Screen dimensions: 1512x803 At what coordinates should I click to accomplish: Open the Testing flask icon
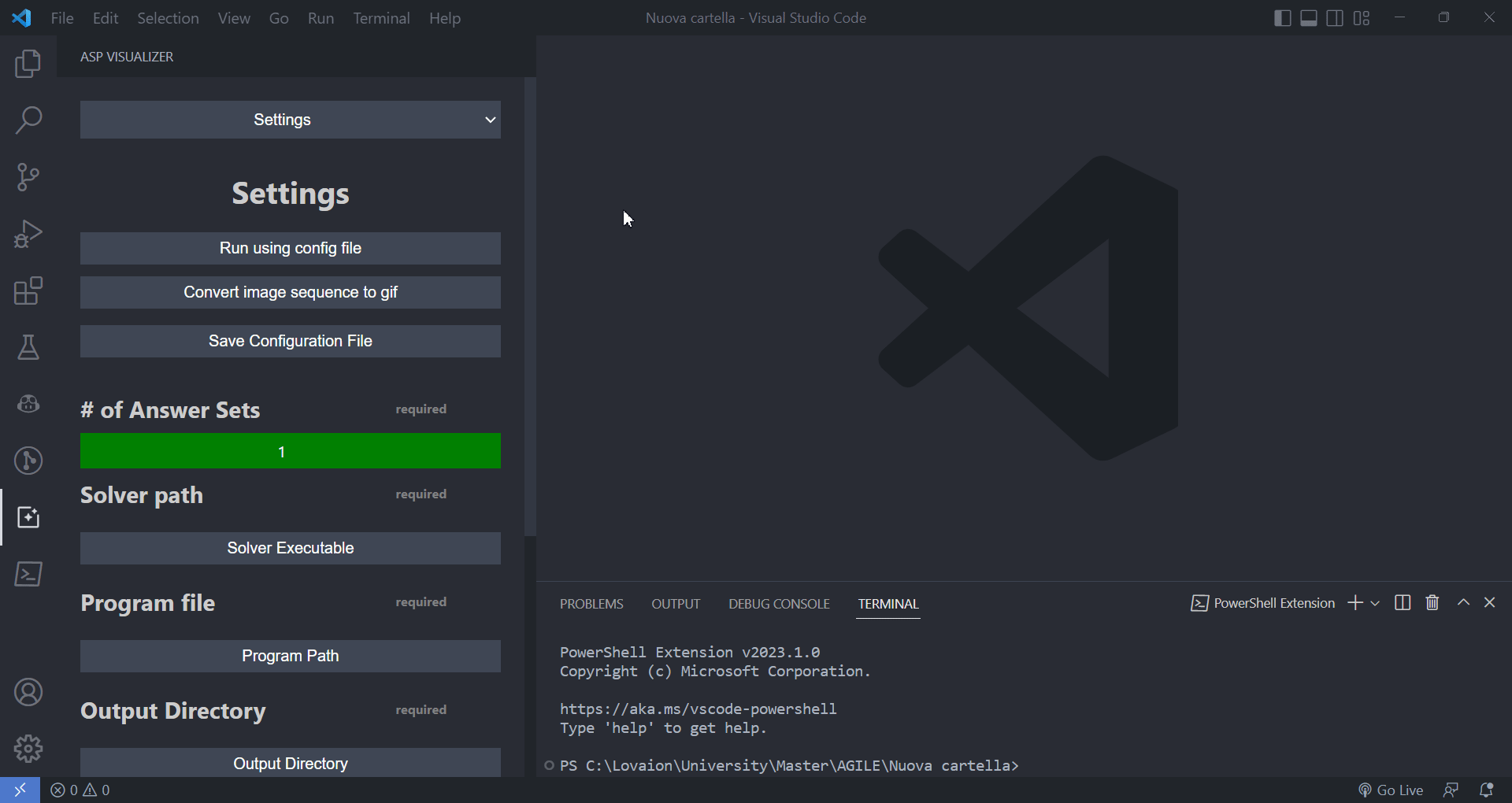tap(28, 347)
